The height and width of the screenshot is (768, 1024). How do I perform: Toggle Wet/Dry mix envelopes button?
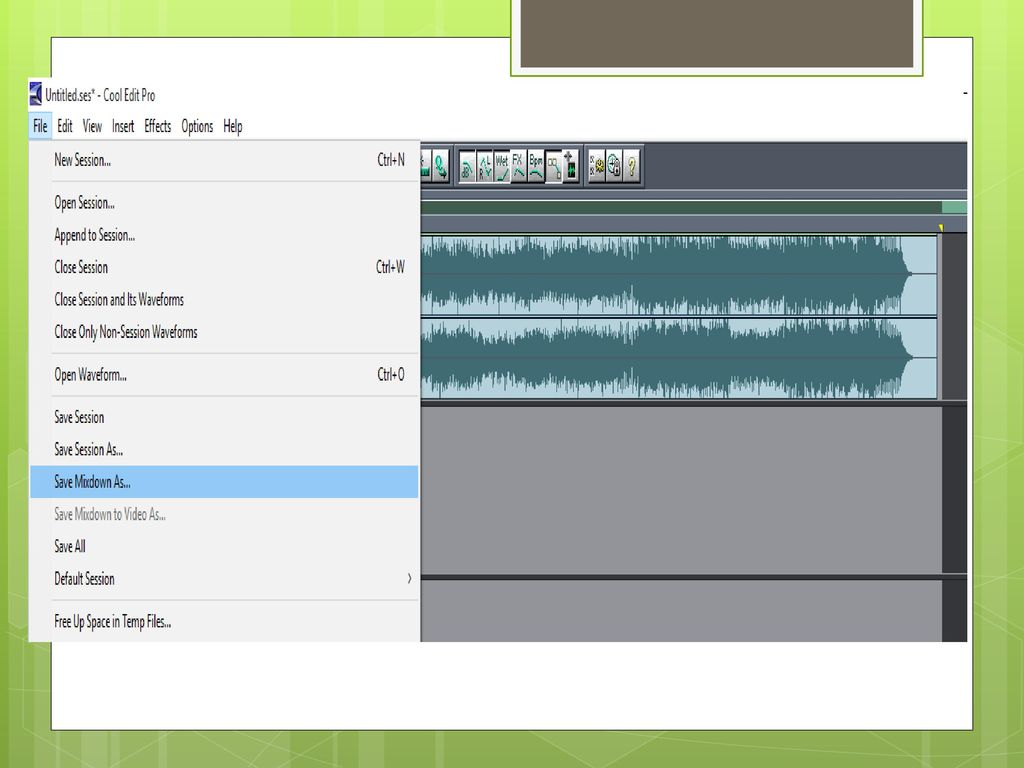(502, 166)
